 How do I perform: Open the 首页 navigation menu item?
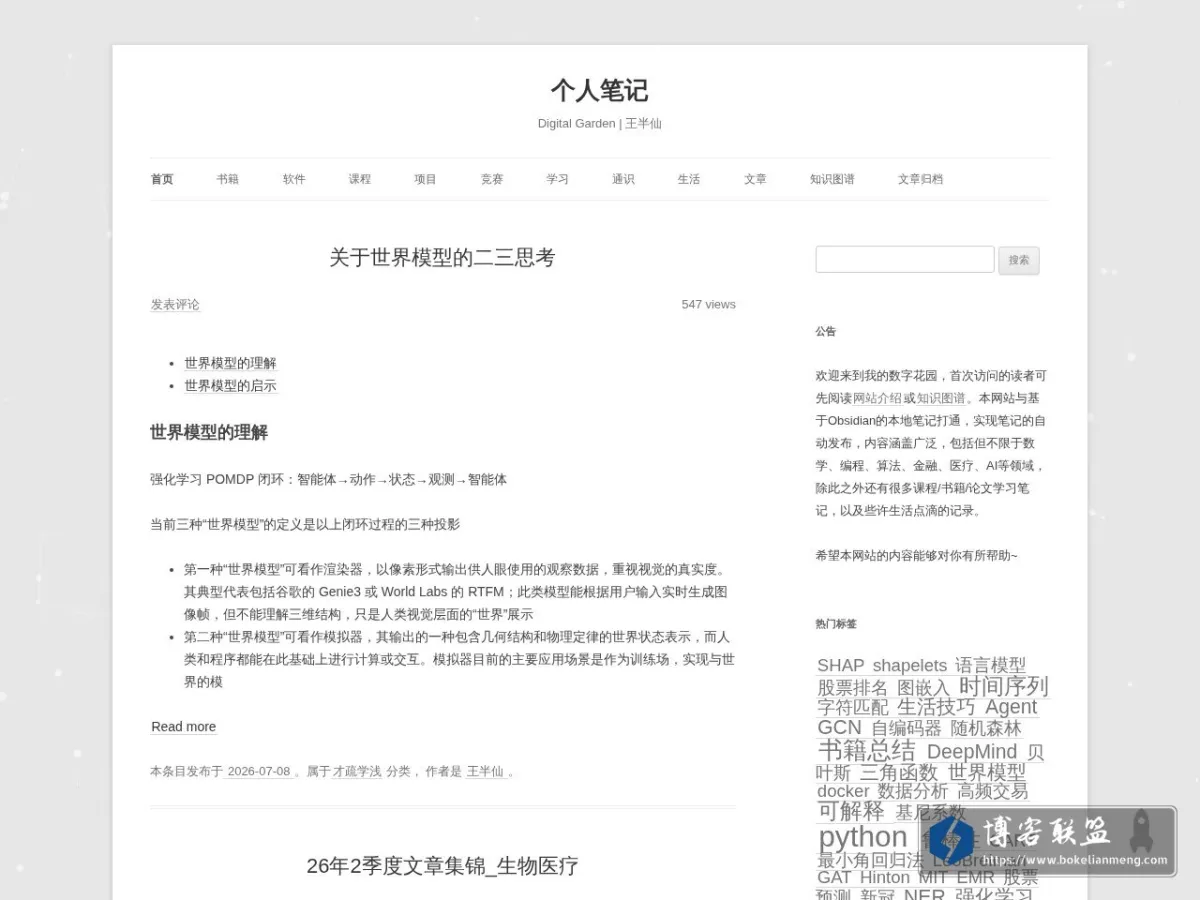(x=162, y=179)
